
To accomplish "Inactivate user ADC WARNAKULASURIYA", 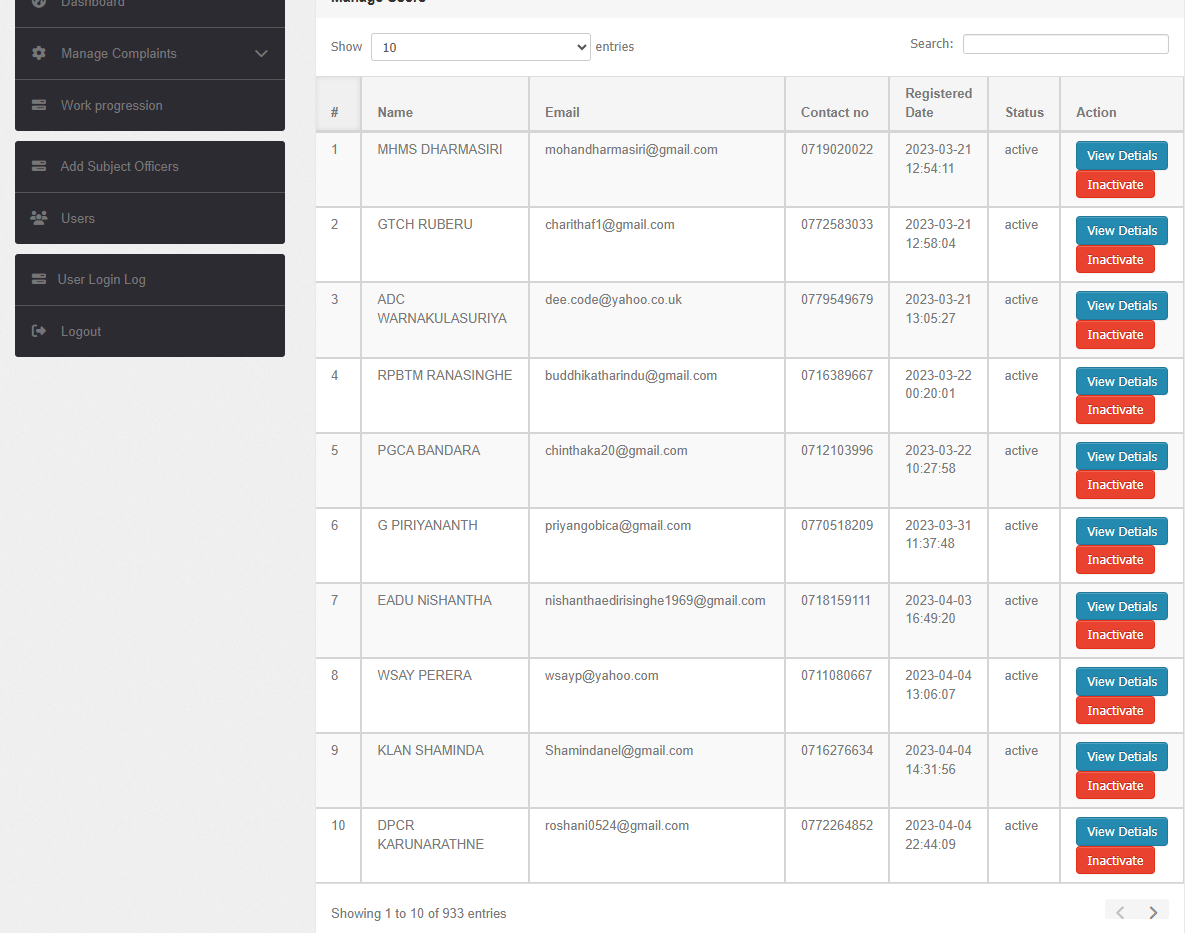I will coord(1115,334).
